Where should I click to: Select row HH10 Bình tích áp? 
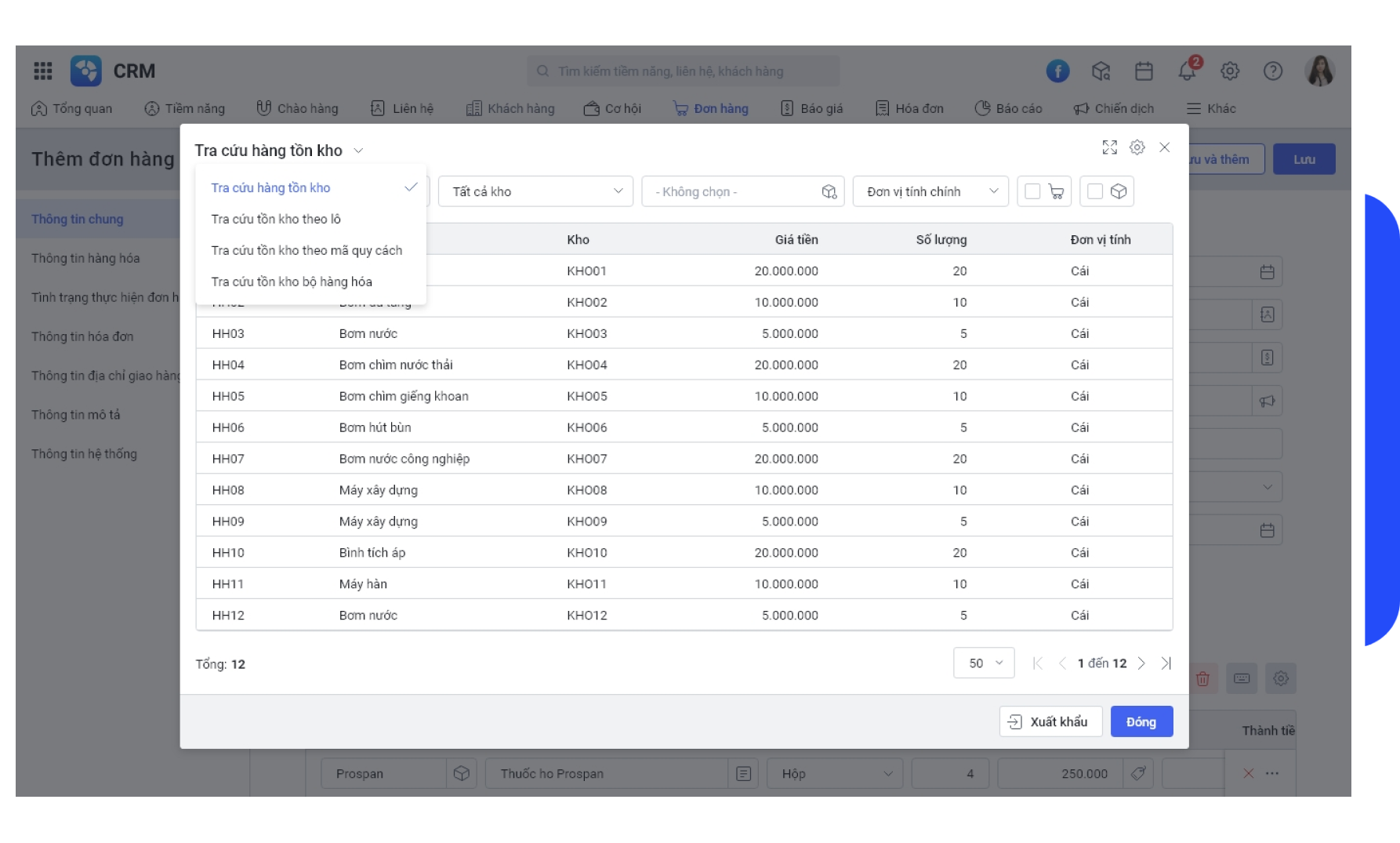[x=684, y=553]
